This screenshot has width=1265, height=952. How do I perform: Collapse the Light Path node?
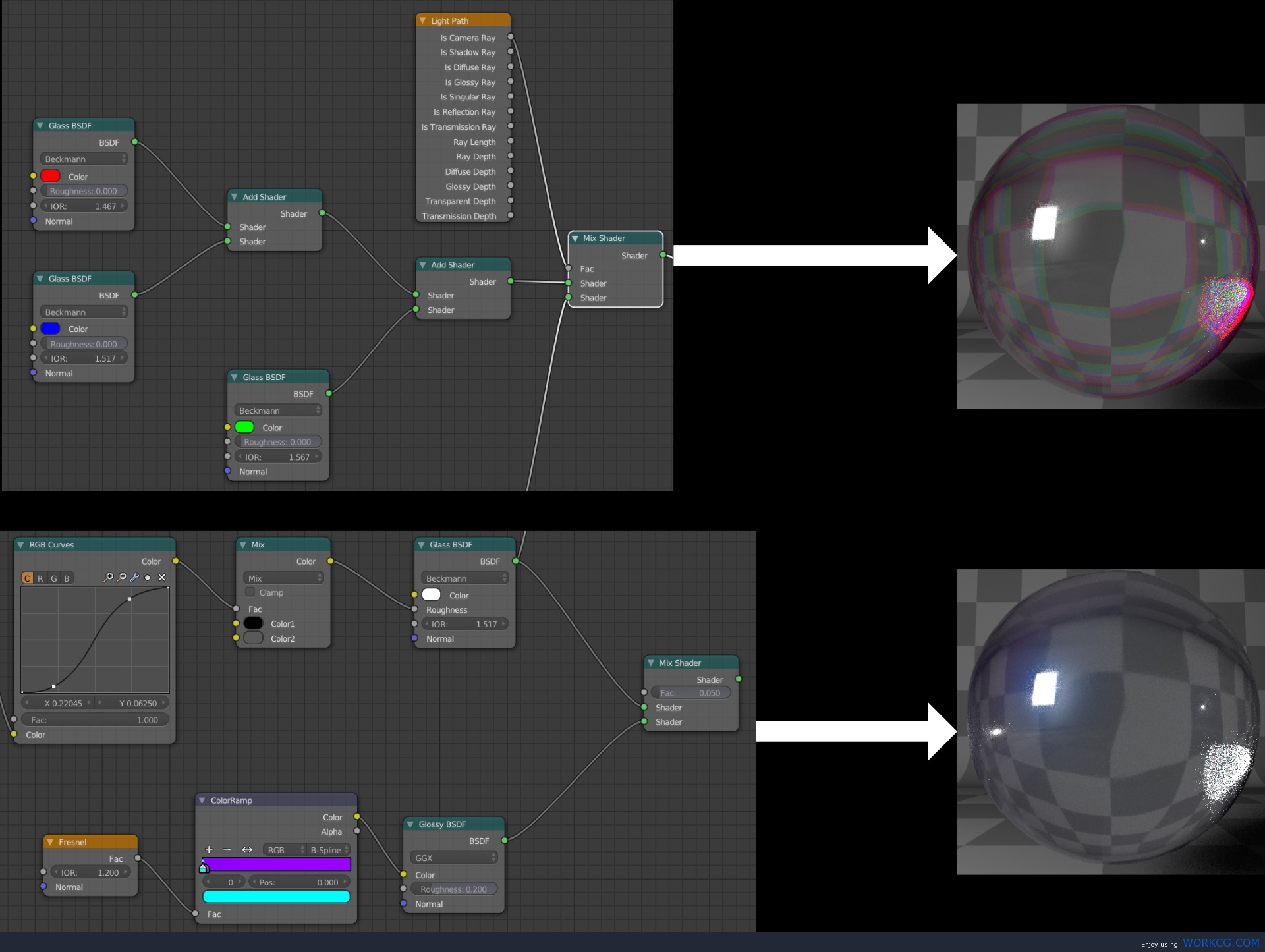(423, 20)
